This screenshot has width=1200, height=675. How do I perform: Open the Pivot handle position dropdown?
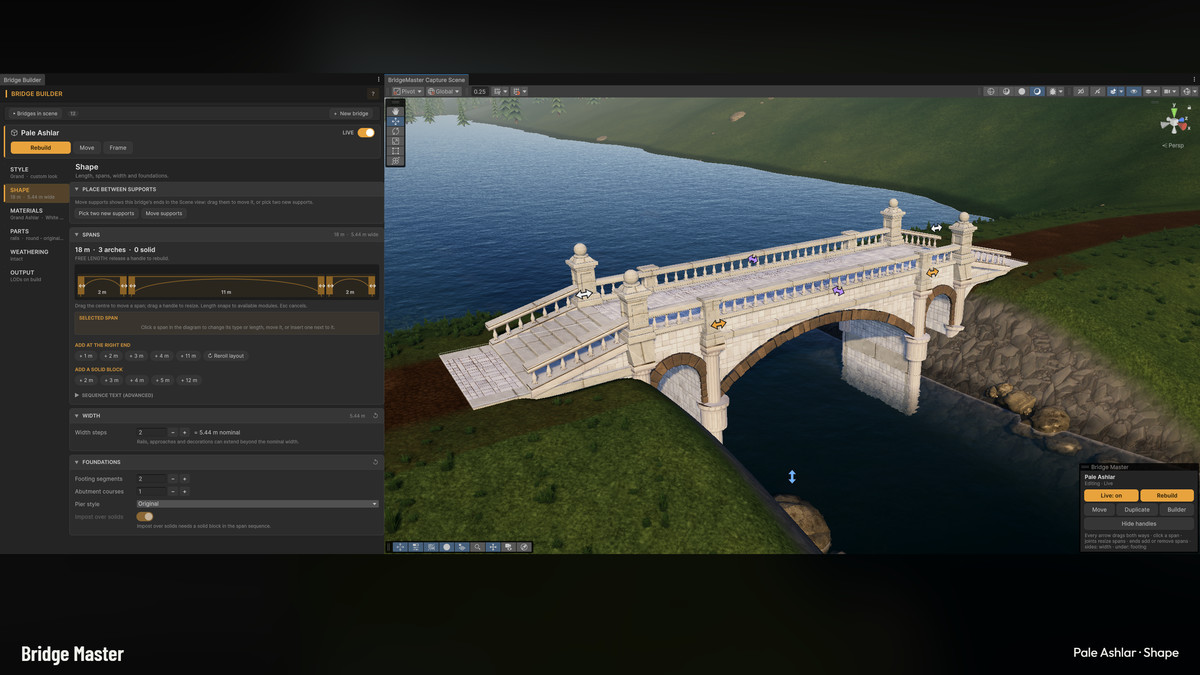407,91
